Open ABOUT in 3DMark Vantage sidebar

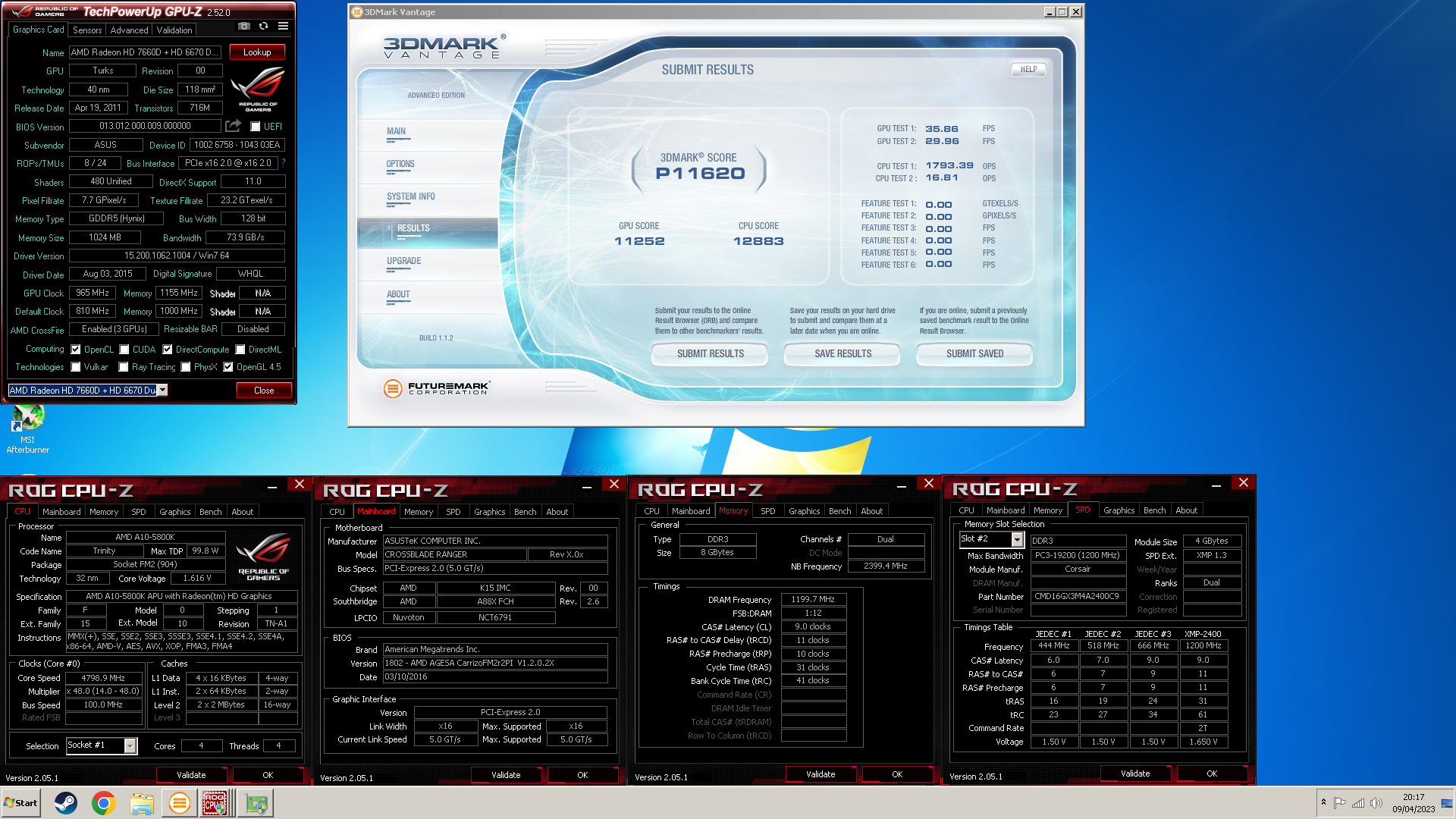tap(398, 295)
